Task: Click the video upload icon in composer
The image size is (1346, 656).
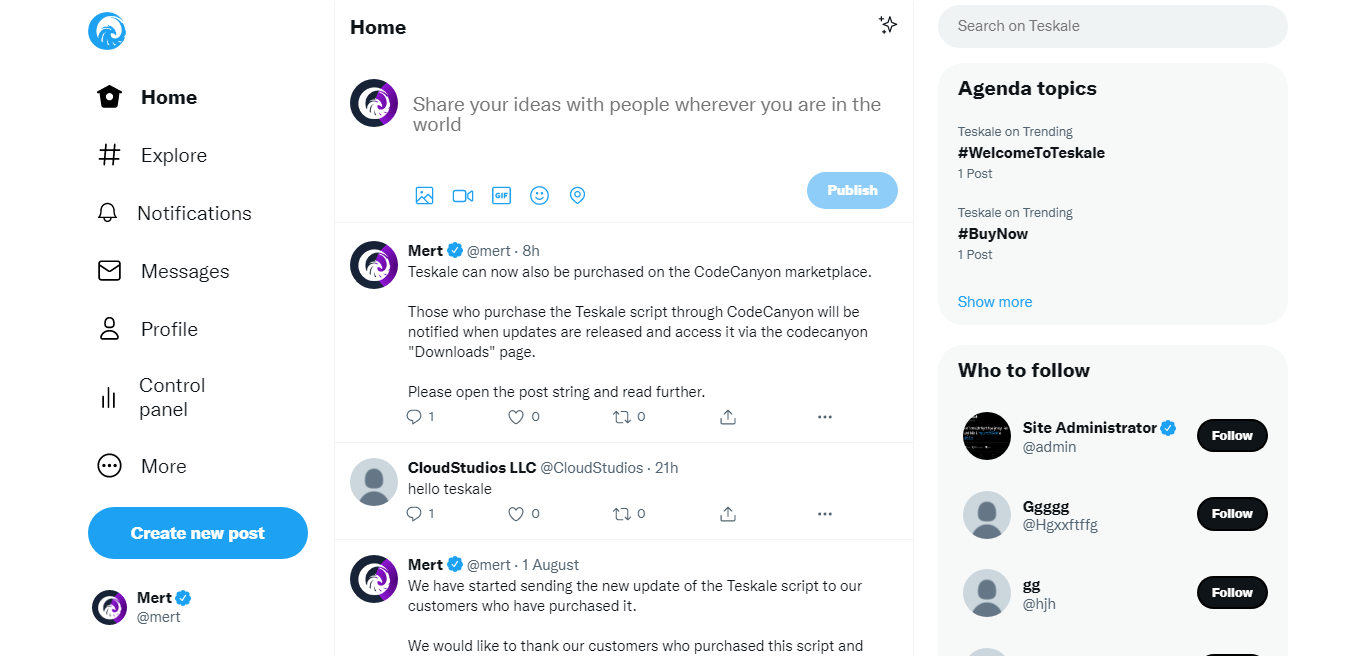Action: tap(463, 196)
